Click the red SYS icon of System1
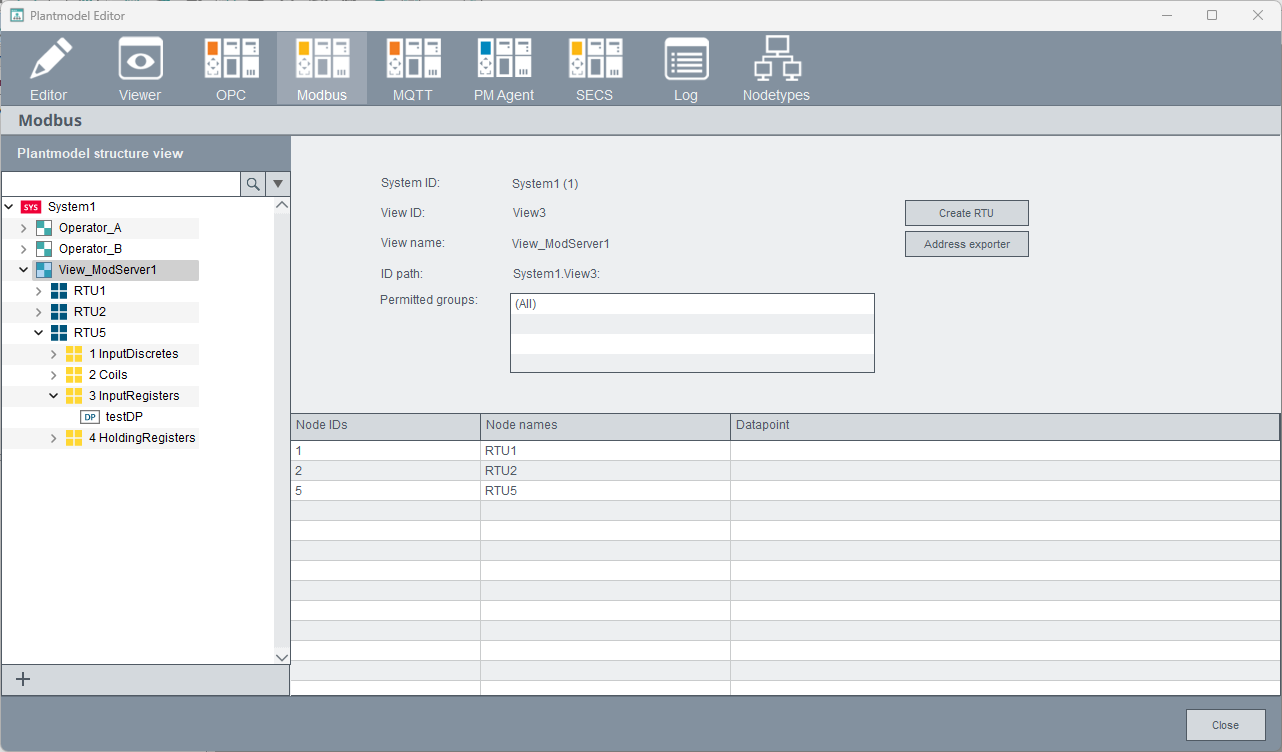 pos(31,207)
